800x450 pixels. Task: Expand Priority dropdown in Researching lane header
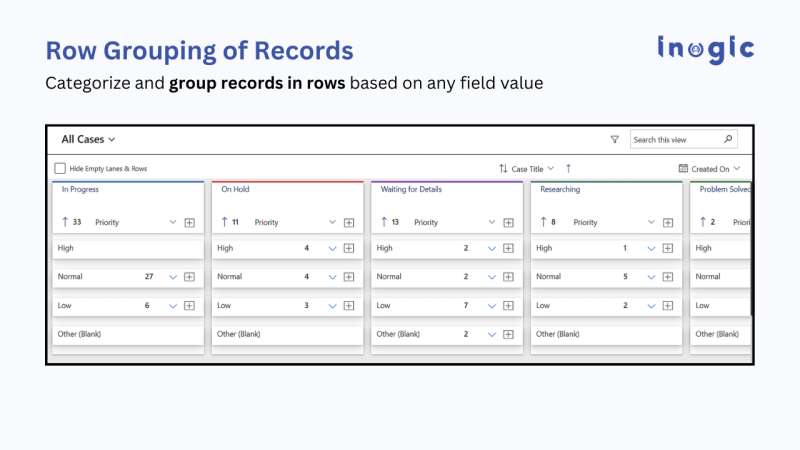(x=651, y=222)
